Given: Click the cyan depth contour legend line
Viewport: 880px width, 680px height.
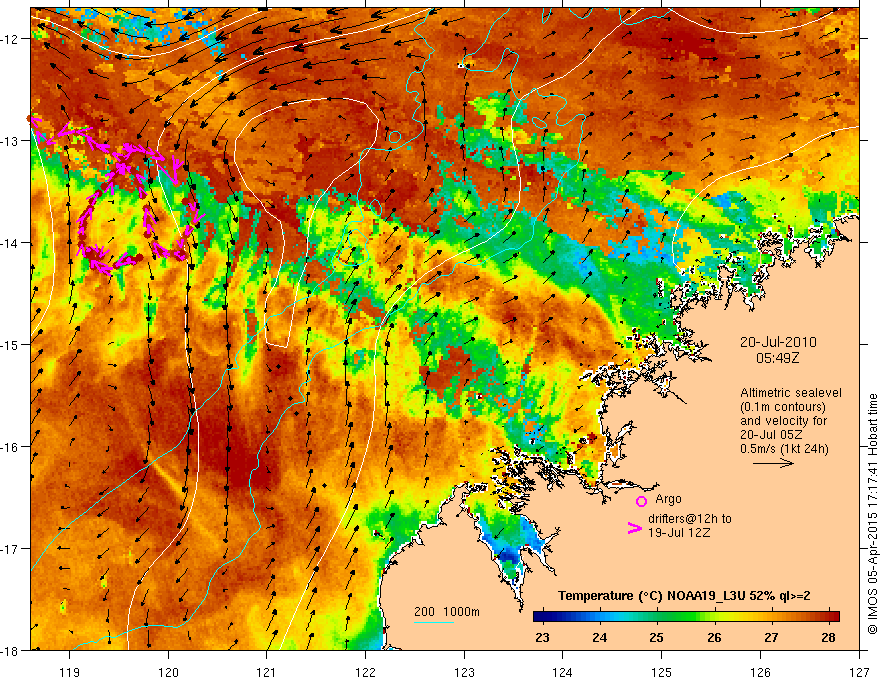Looking at the screenshot, I should (434, 622).
